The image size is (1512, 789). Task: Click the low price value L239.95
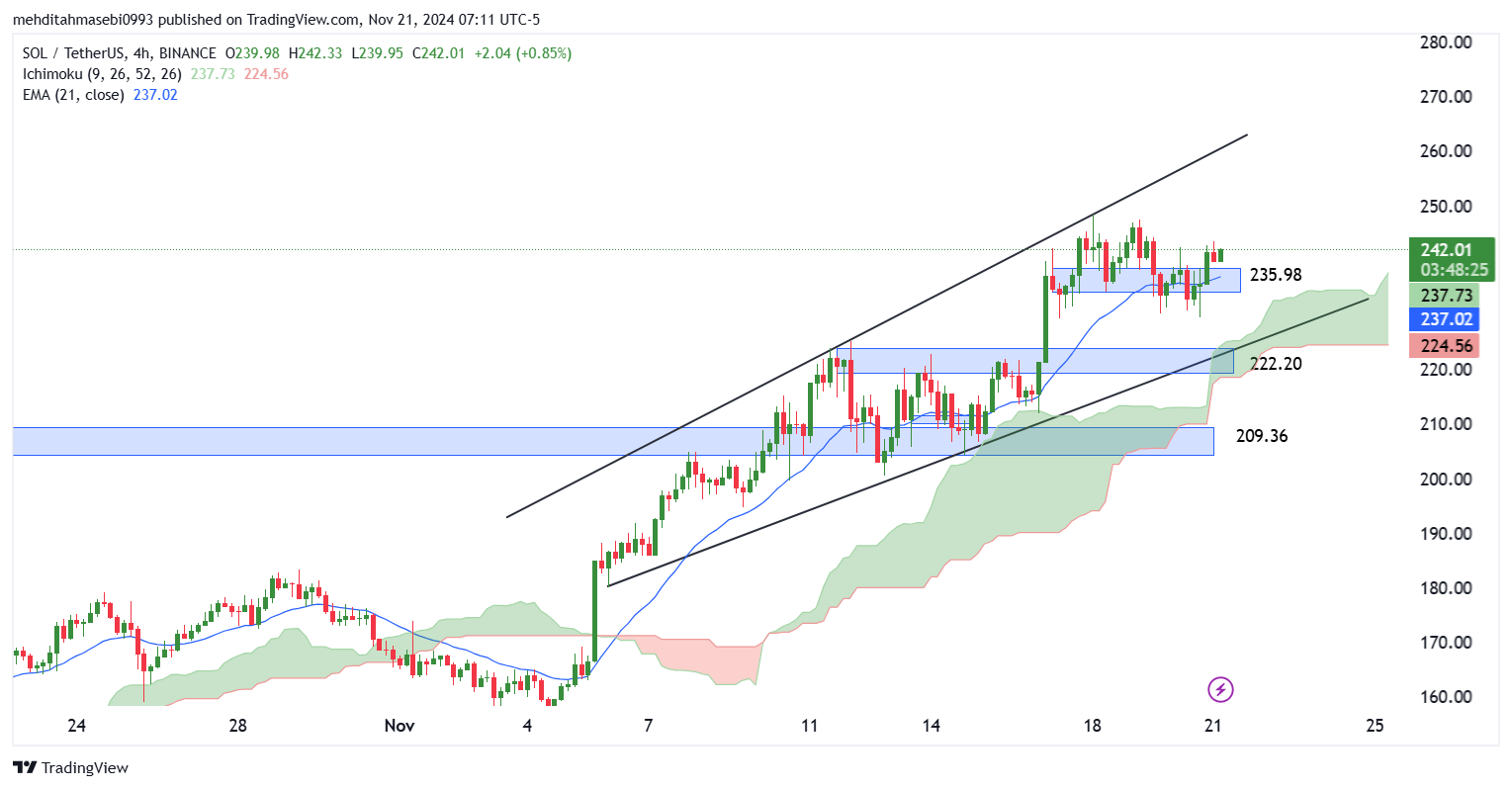point(378,53)
